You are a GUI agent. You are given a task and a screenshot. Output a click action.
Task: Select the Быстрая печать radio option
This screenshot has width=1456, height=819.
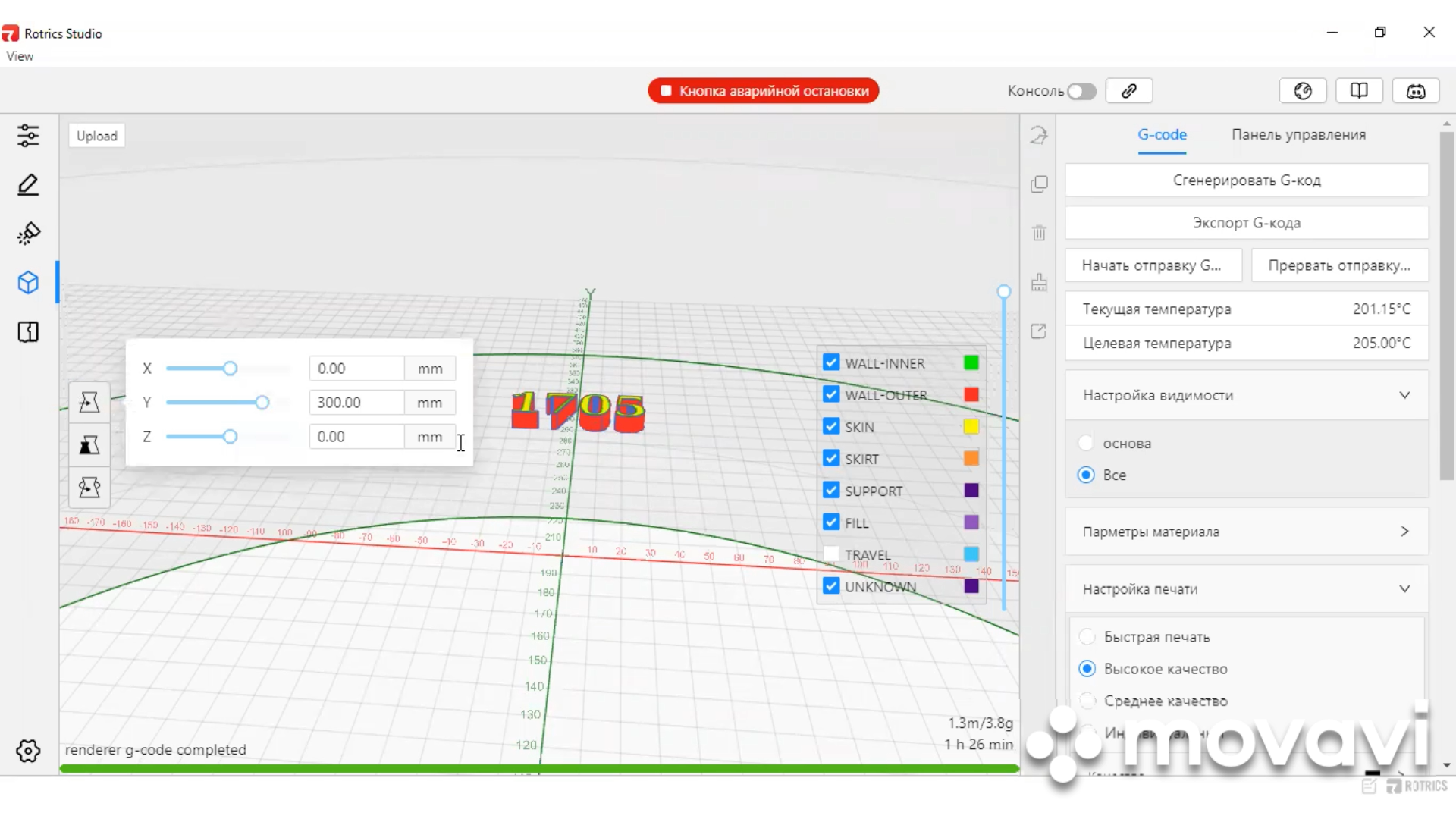(x=1087, y=637)
